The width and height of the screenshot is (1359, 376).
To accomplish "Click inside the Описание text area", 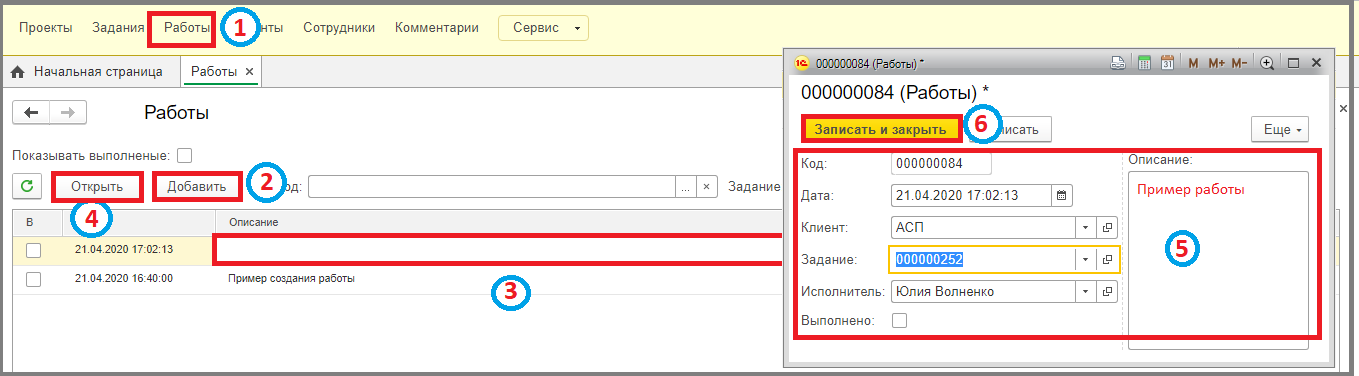I will [1218, 260].
